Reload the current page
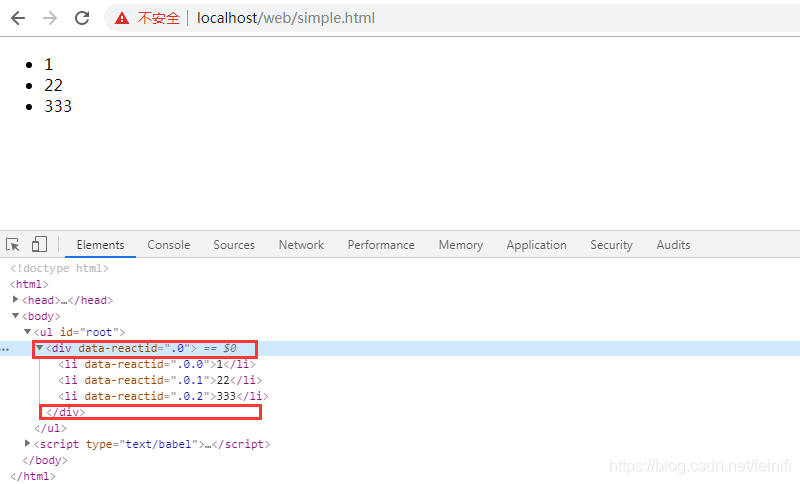This screenshot has width=800, height=484. [x=82, y=18]
